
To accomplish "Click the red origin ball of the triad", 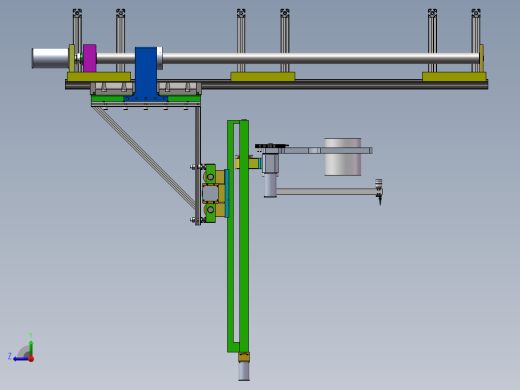I will point(31,359).
